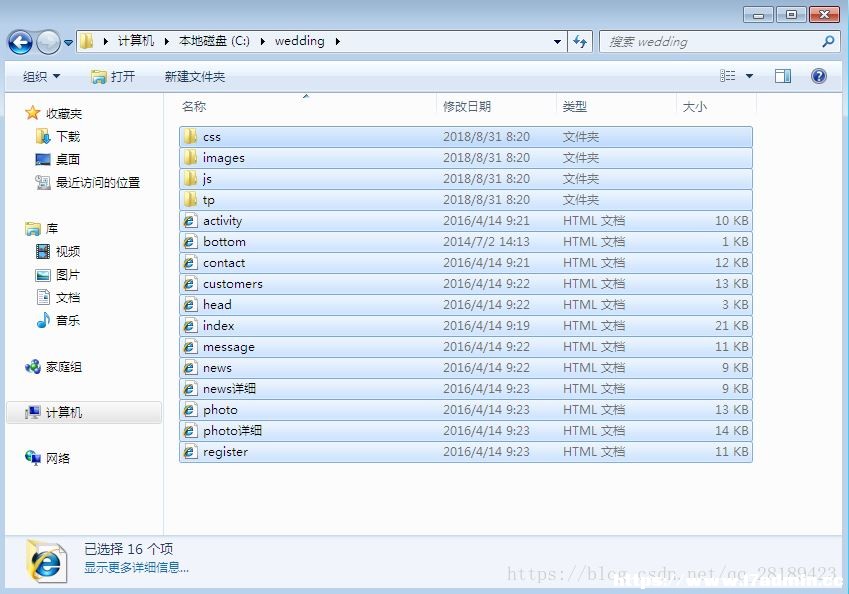Sort by the 类型 column header

[x=616, y=106]
